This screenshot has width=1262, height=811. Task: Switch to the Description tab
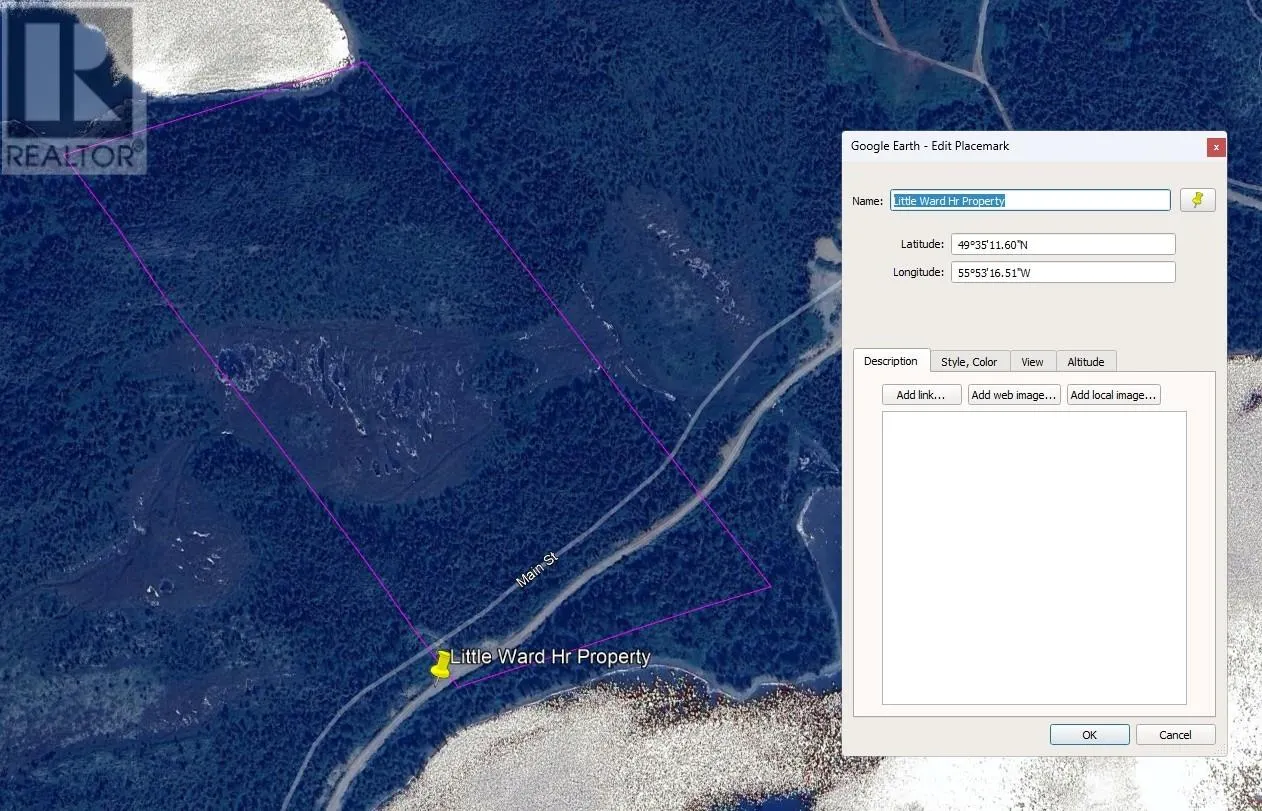click(x=890, y=361)
